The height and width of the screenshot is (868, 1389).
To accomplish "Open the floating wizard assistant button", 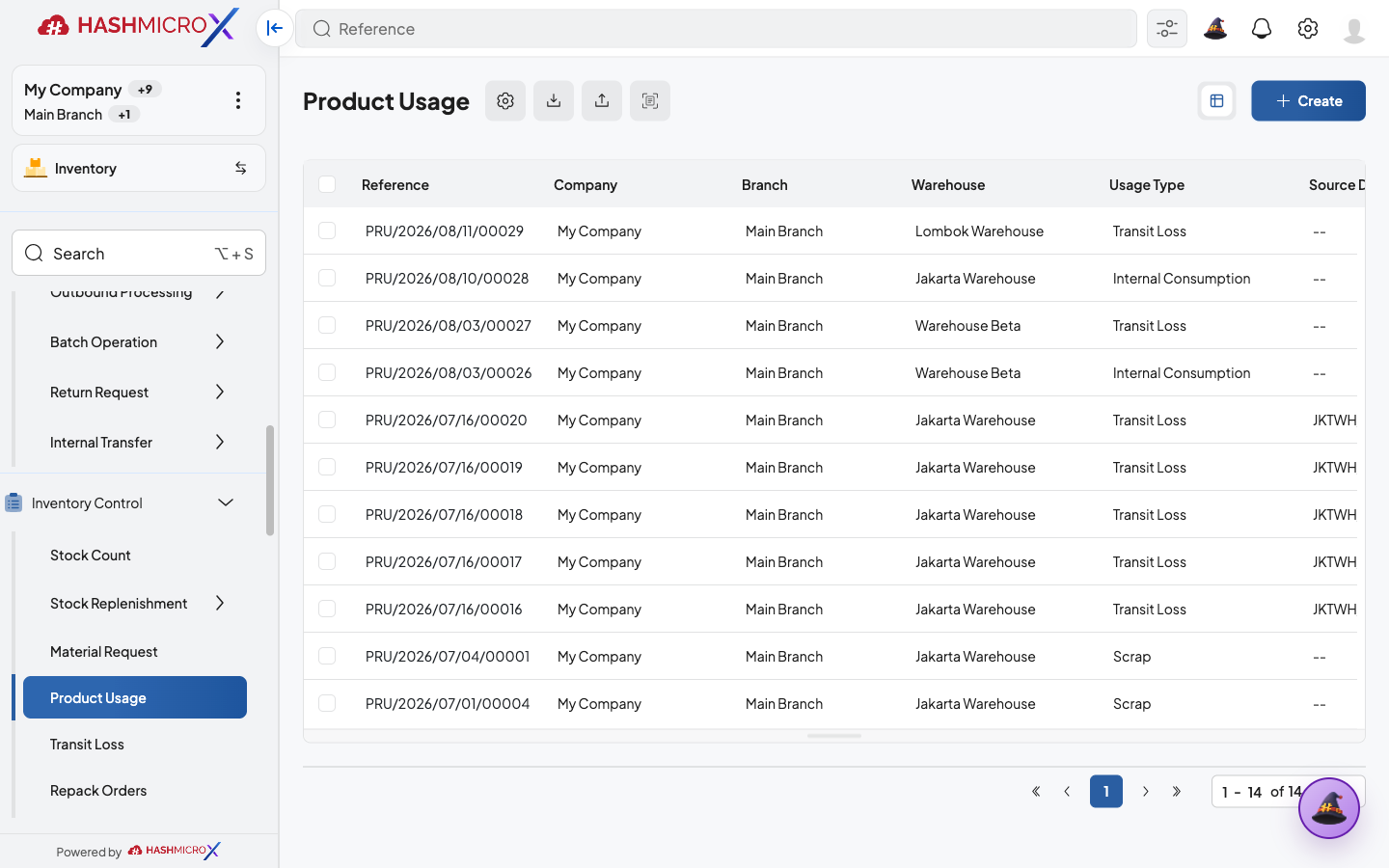I will point(1329,808).
